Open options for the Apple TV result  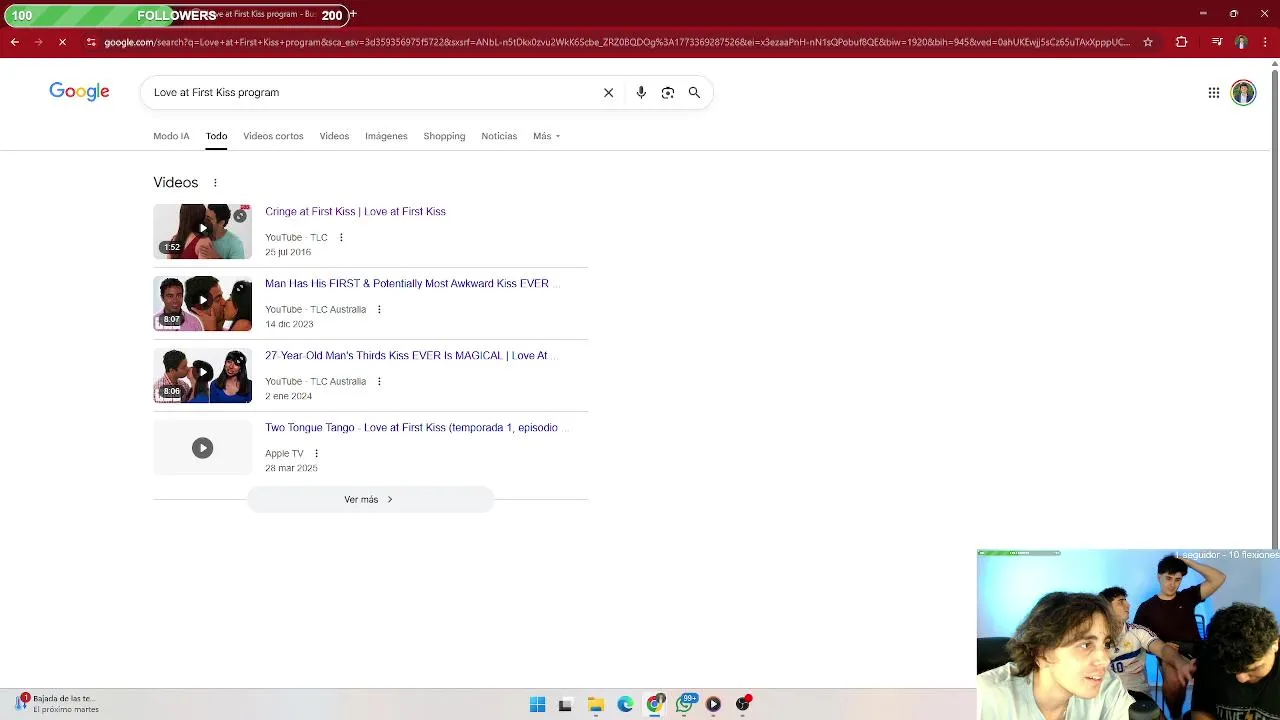pos(316,454)
